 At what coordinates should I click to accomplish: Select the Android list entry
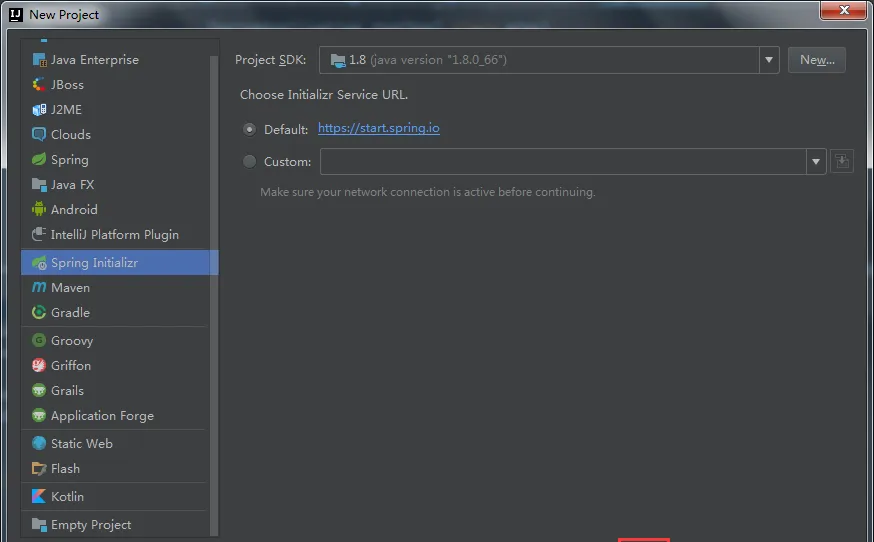click(x=115, y=210)
